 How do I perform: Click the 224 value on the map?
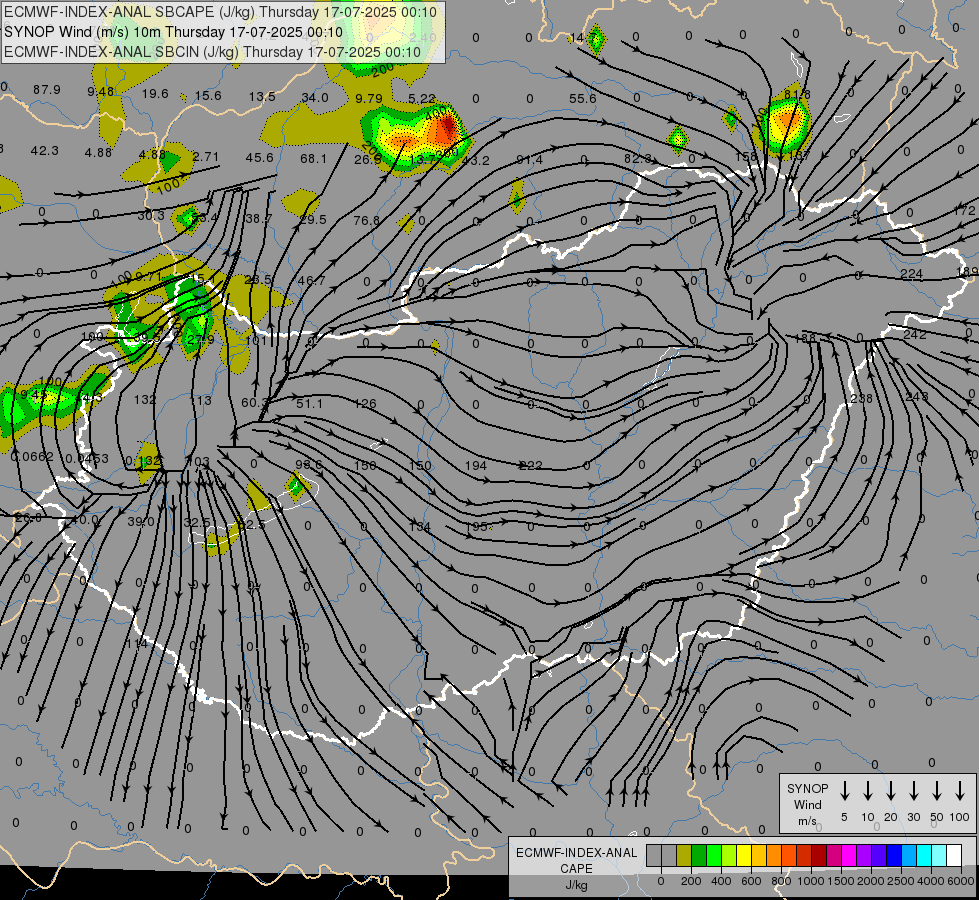click(912, 274)
